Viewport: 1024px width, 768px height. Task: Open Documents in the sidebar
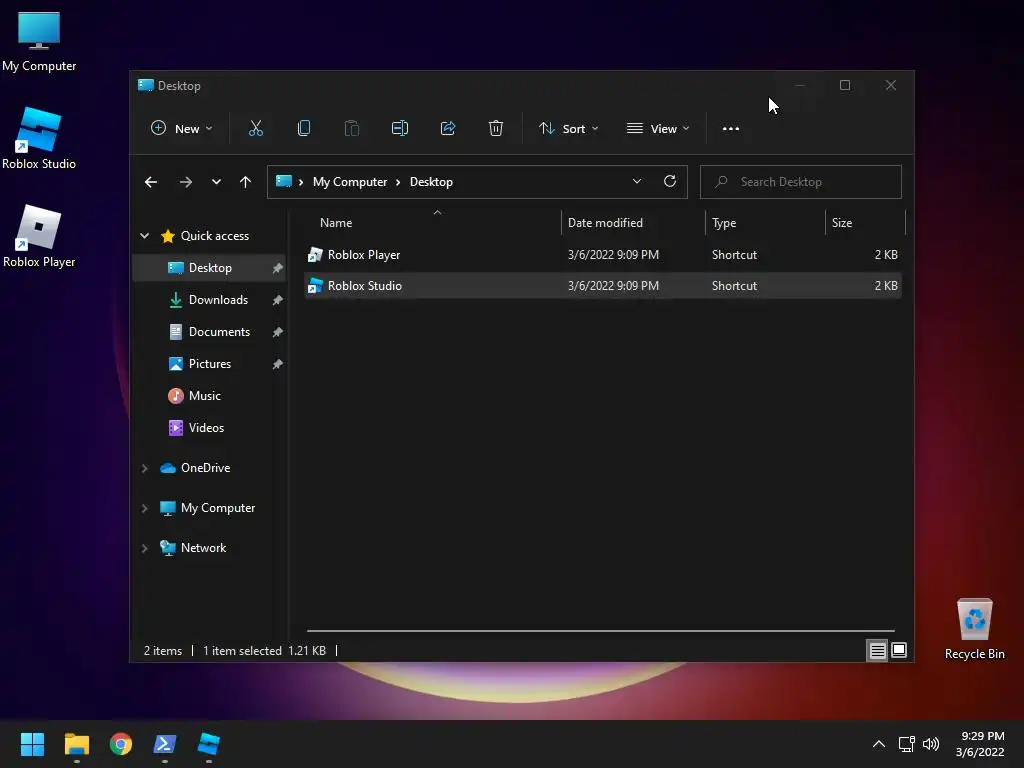click(209, 332)
